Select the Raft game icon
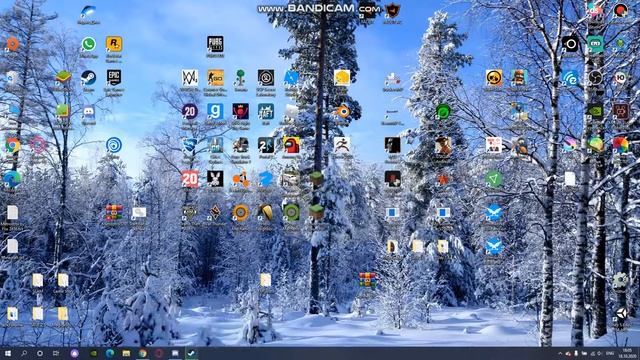Image resolution: width=640 pixels, height=360 pixels. click(x=266, y=111)
